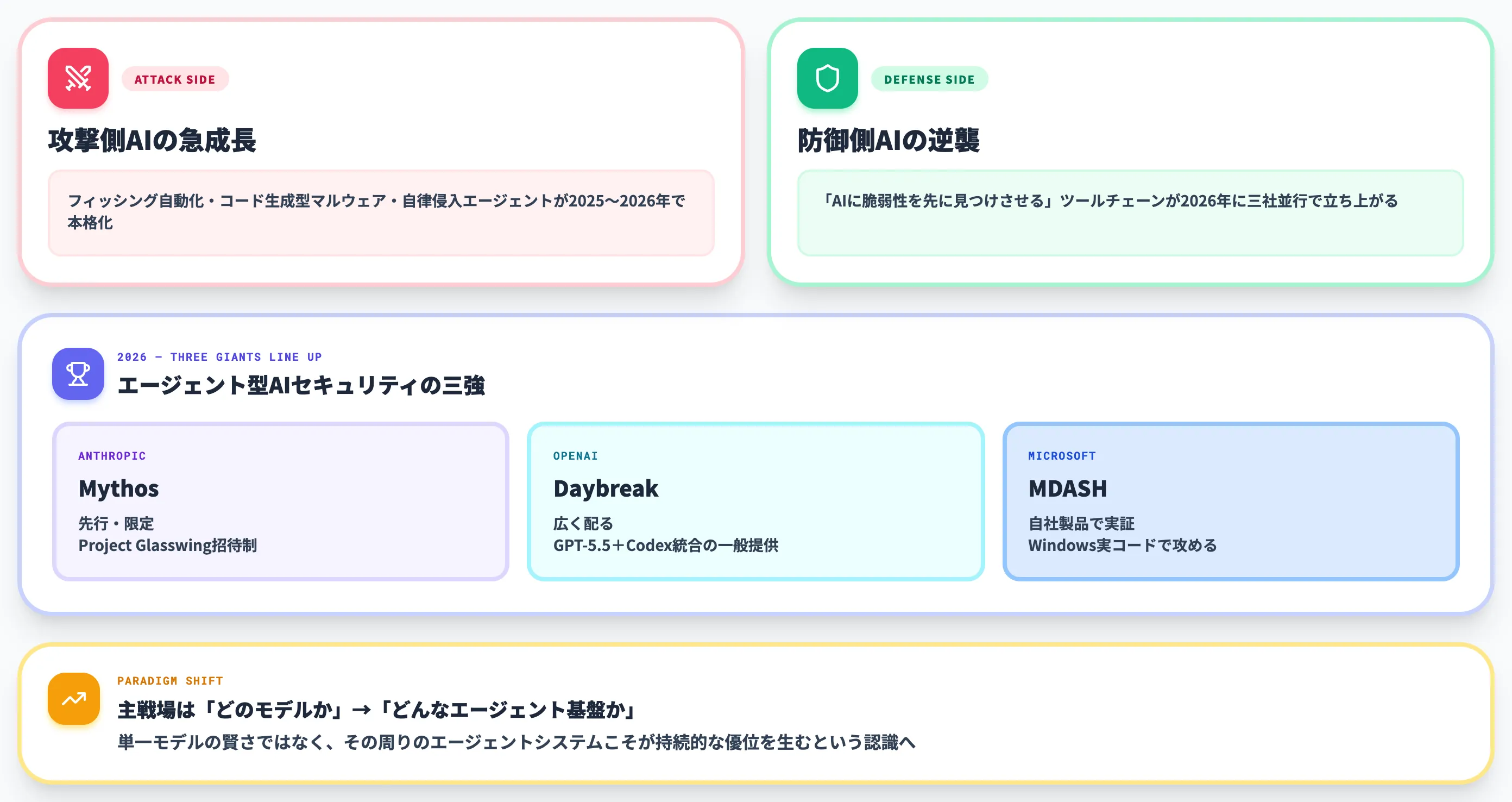This screenshot has width=1512, height=802.
Task: Click the OPENAI label
Action: click(x=575, y=455)
